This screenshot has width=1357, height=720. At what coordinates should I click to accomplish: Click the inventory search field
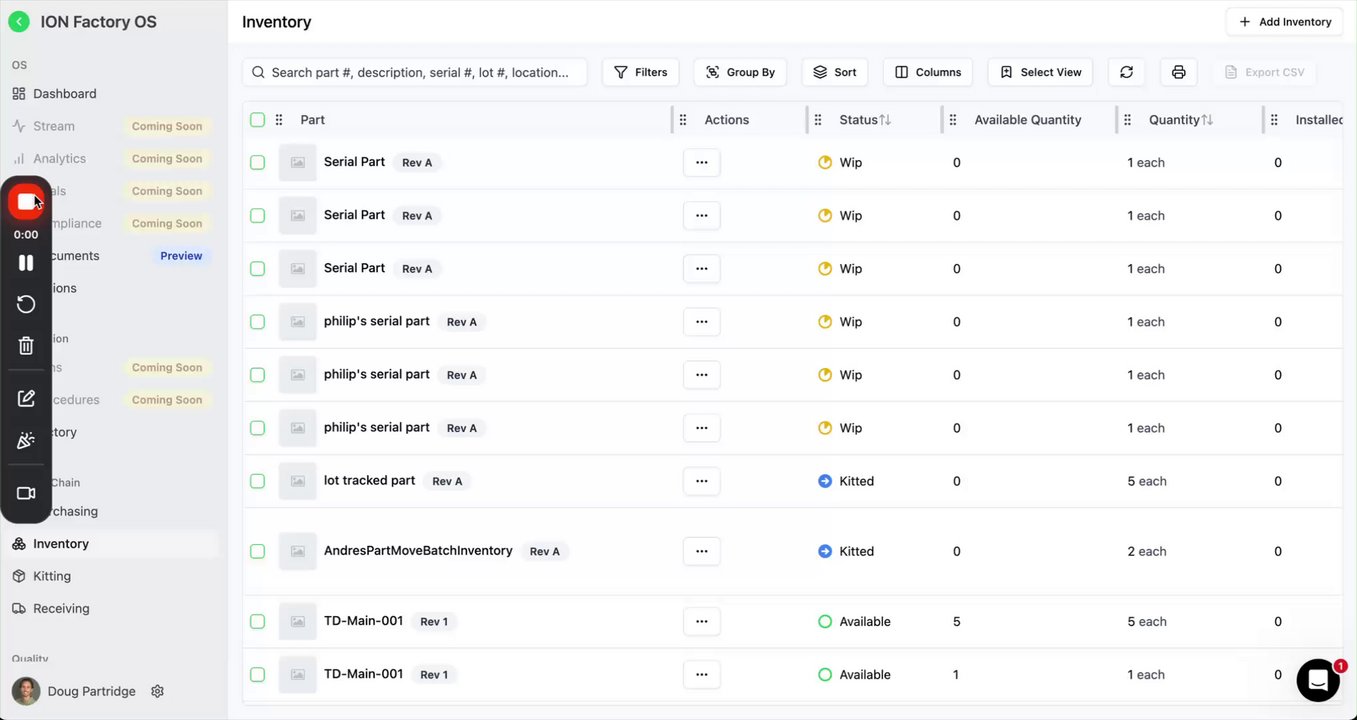(420, 72)
